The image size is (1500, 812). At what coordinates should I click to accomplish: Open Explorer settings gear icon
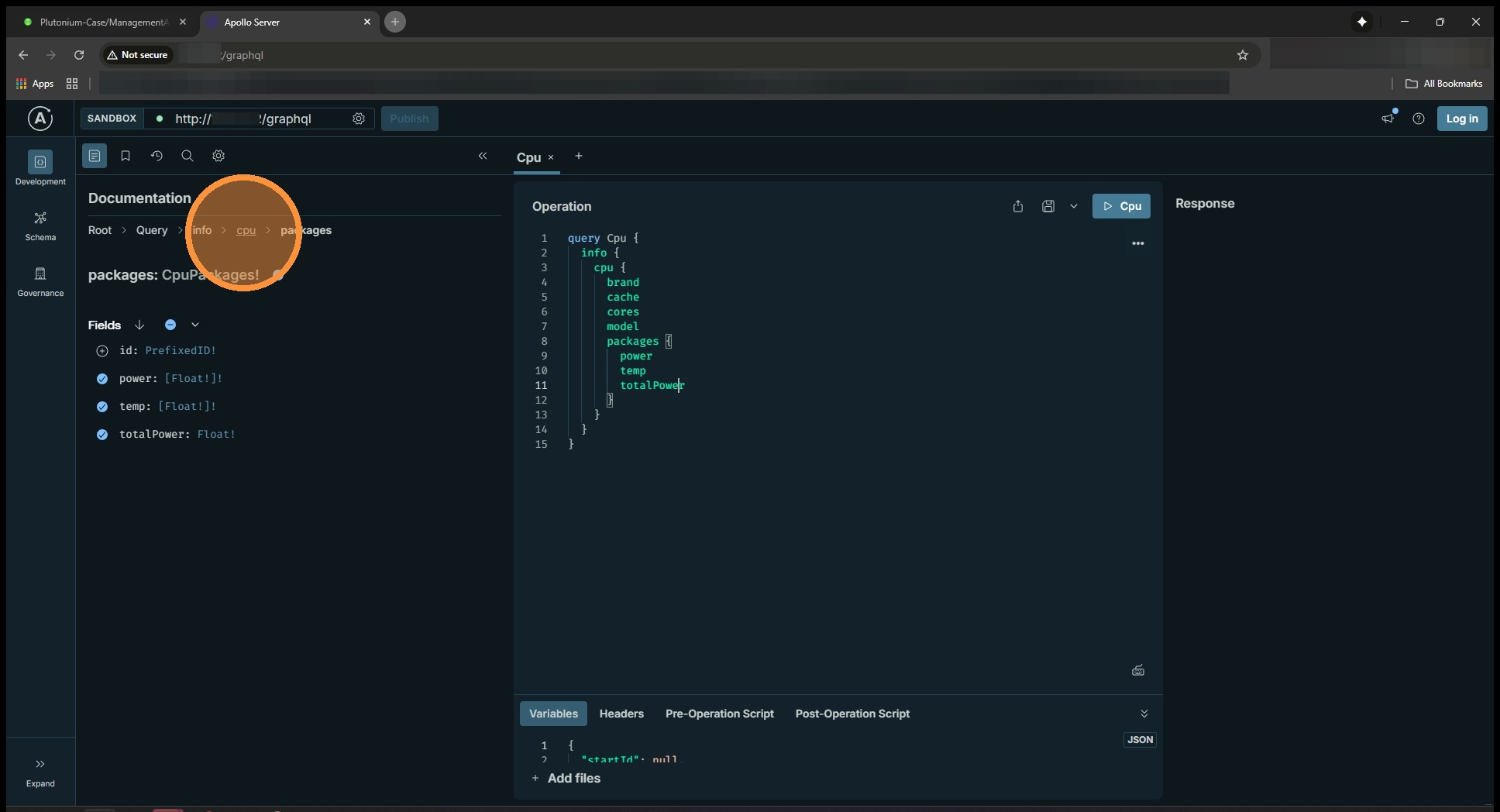click(x=218, y=156)
